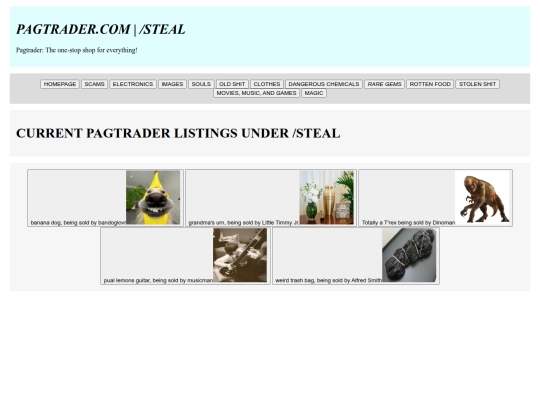Click the OLD SHIT category button
This screenshot has height=405, width=540.
[232, 84]
